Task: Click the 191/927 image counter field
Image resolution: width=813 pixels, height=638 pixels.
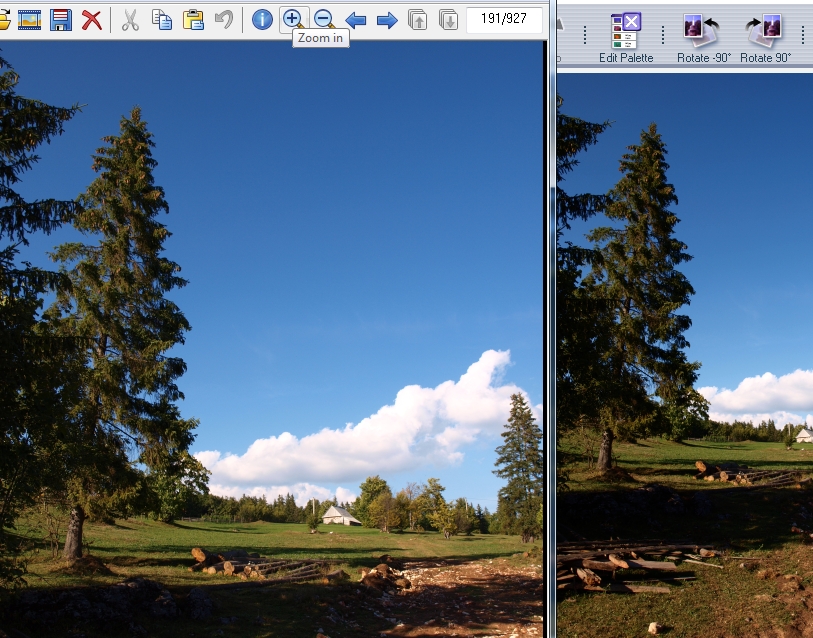Action: [x=504, y=20]
